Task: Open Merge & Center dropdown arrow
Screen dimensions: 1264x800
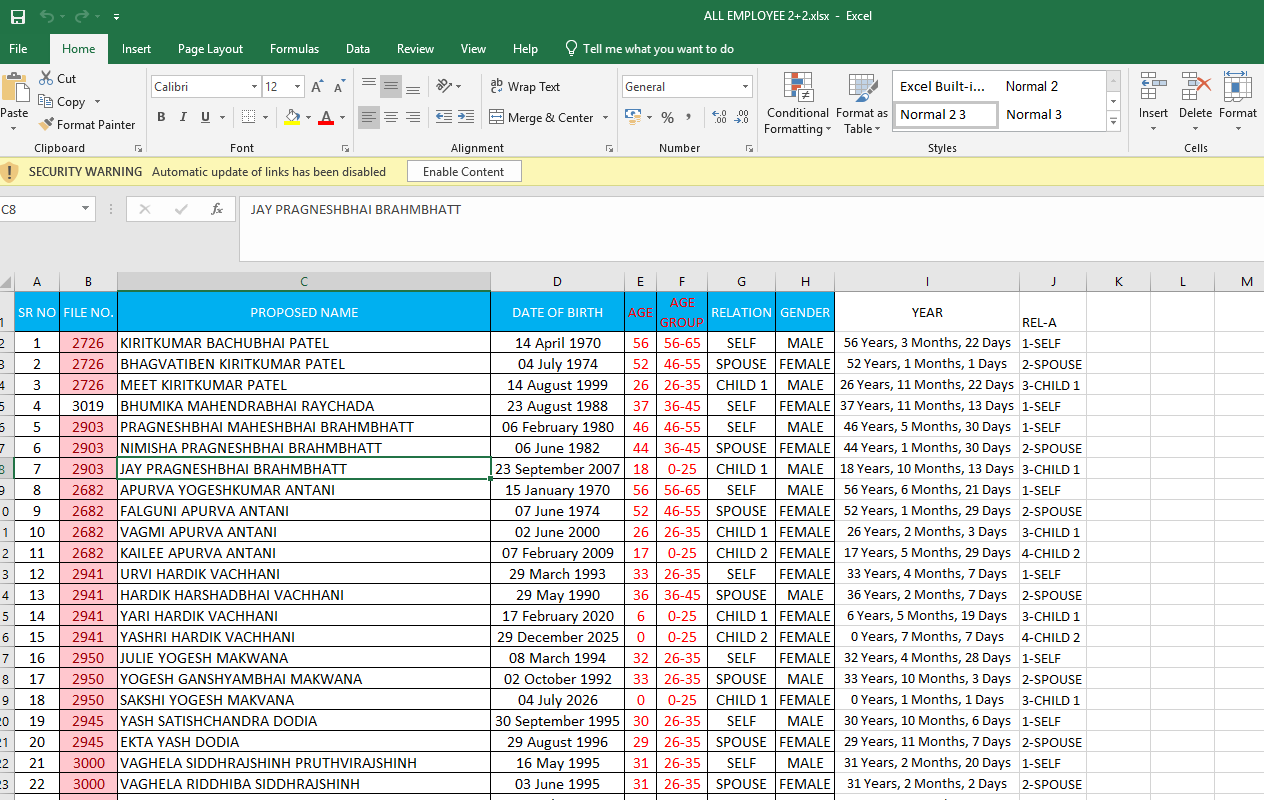Action: point(605,117)
